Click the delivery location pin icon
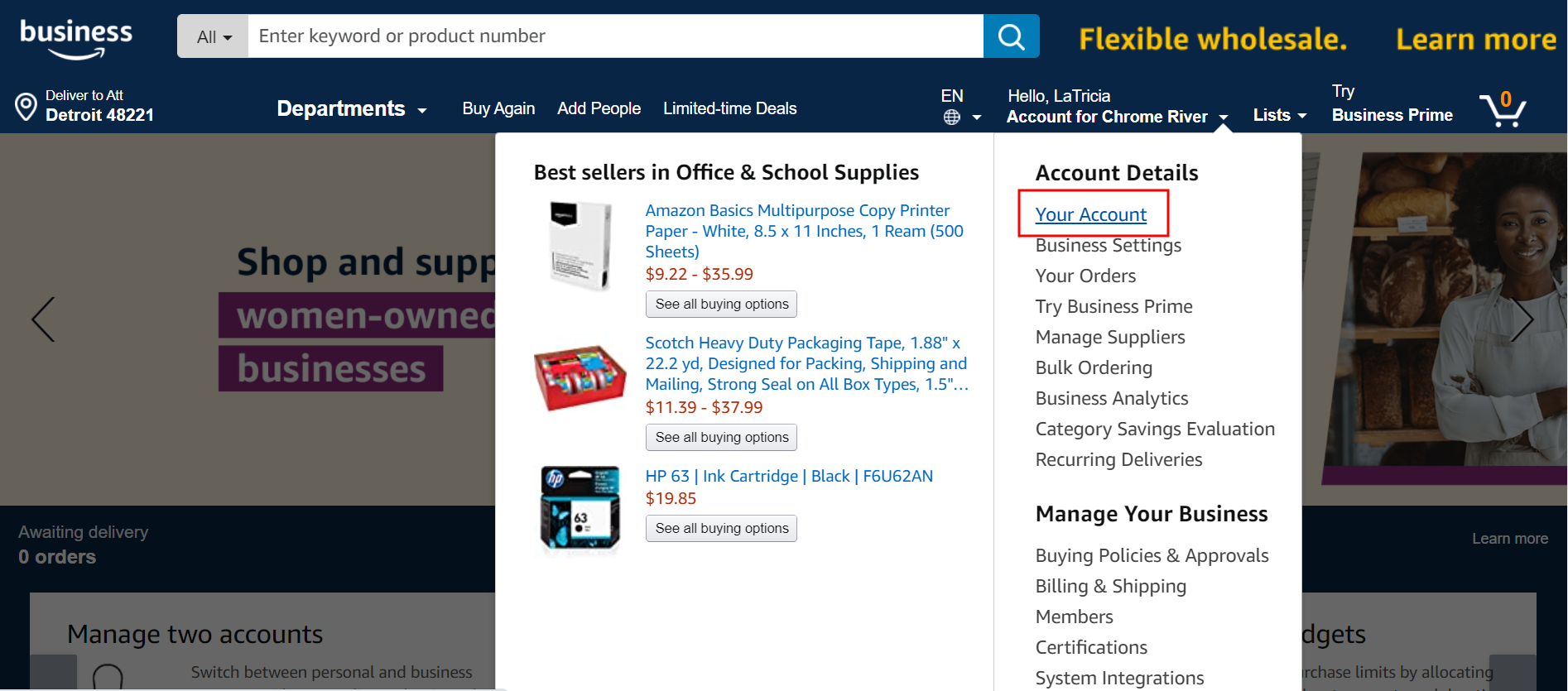 click(26, 107)
